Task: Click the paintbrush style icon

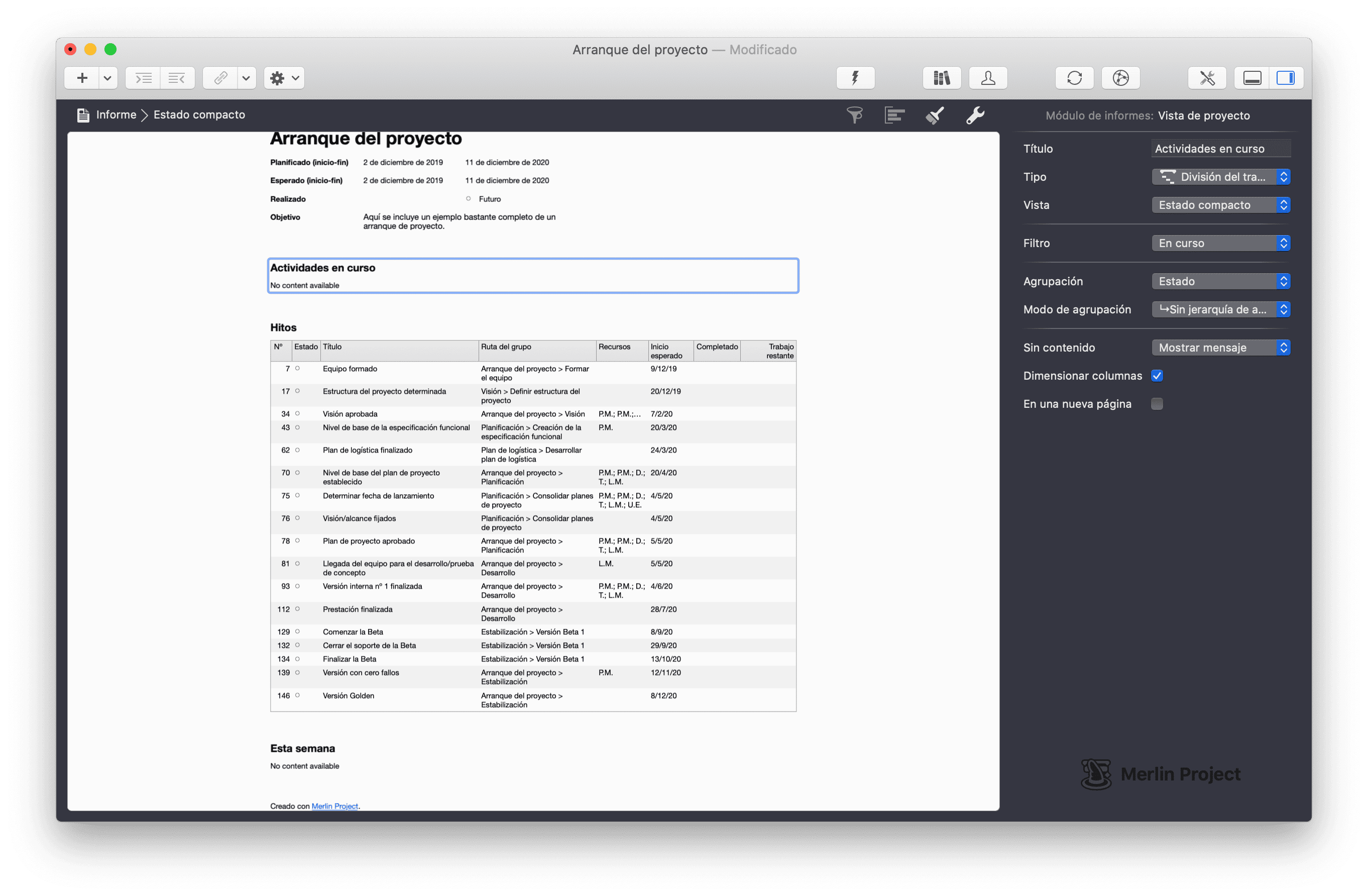Action: coord(935,115)
